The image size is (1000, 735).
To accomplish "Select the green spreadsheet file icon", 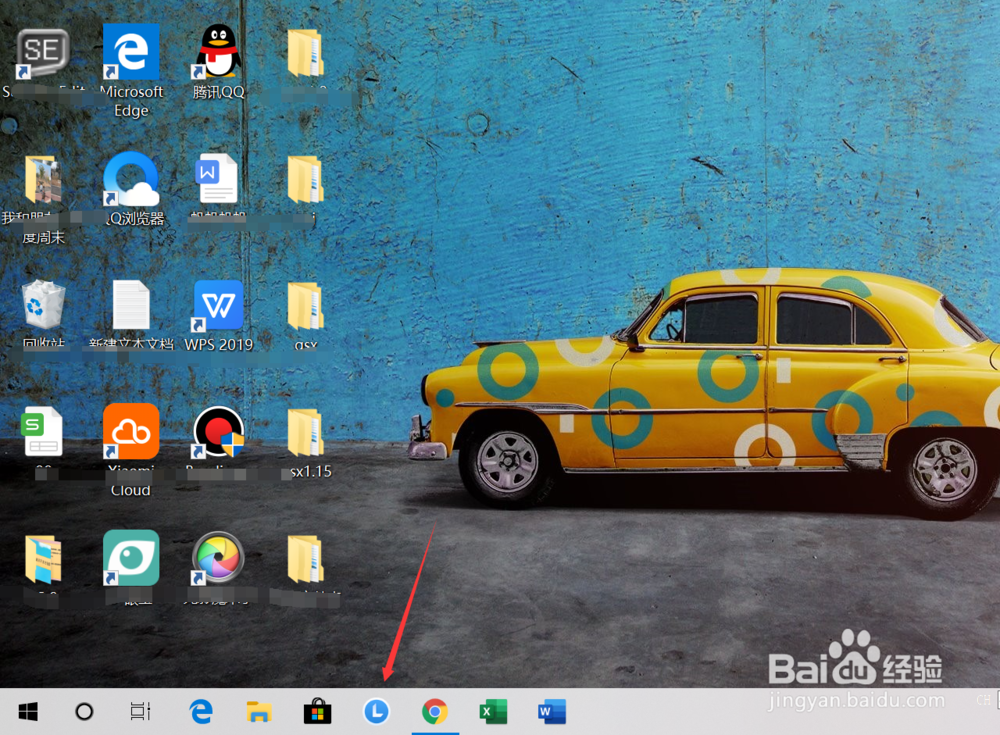I will click(43, 432).
